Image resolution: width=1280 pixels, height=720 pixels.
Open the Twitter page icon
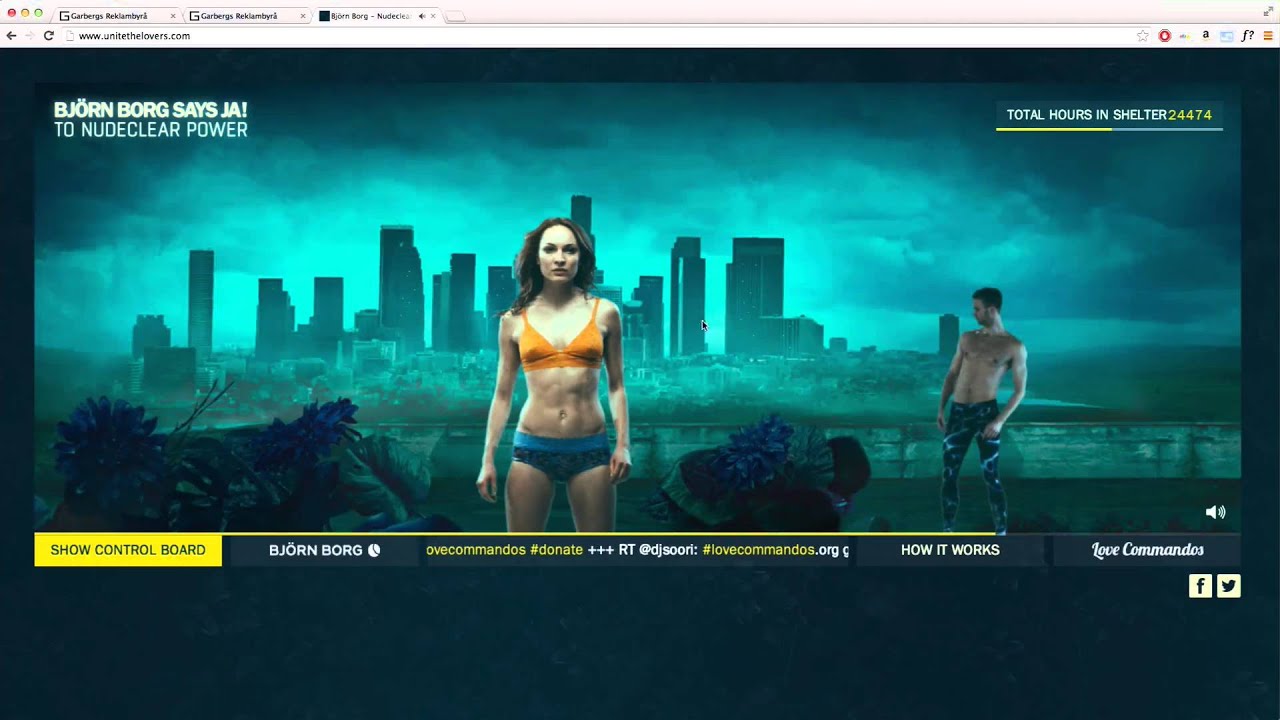[1229, 586]
